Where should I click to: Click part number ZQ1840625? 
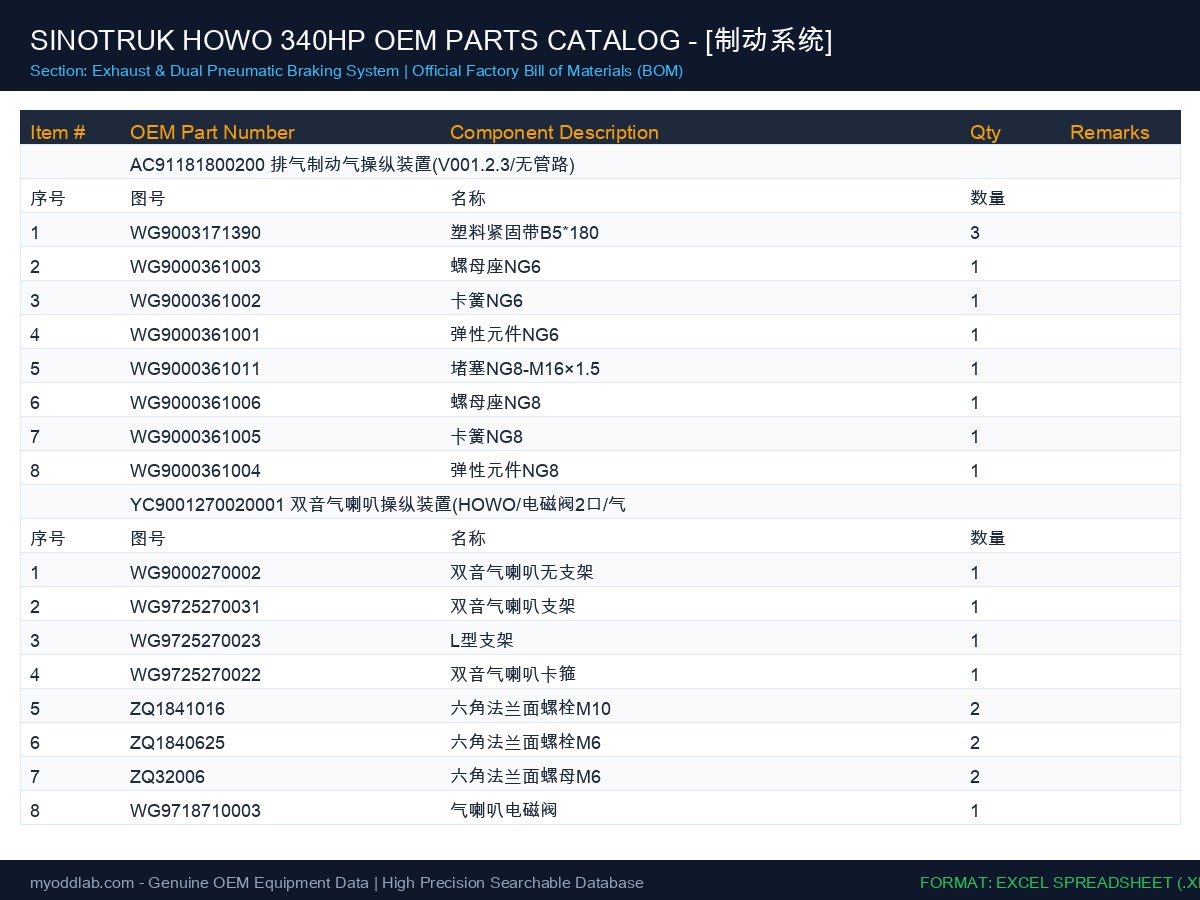(x=177, y=743)
